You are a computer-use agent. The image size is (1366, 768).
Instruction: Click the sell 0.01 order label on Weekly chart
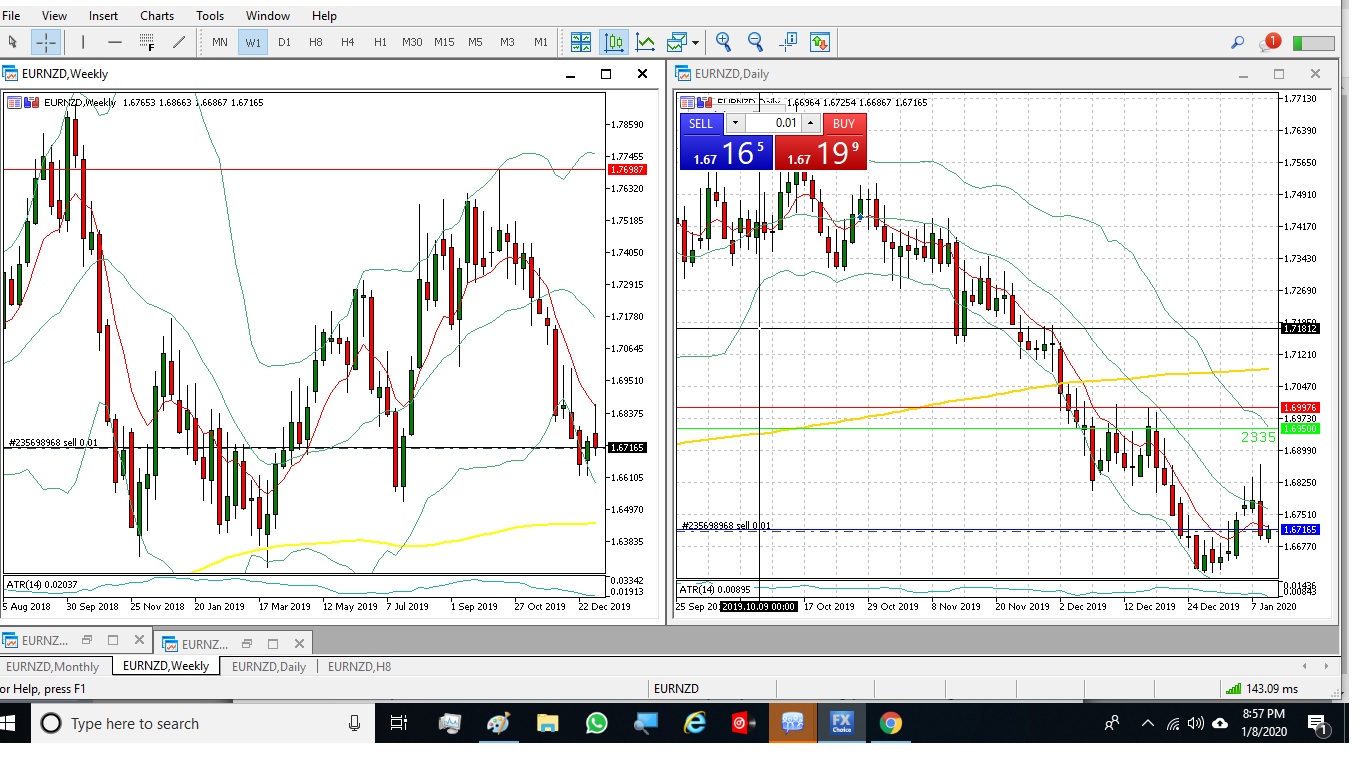click(53, 442)
